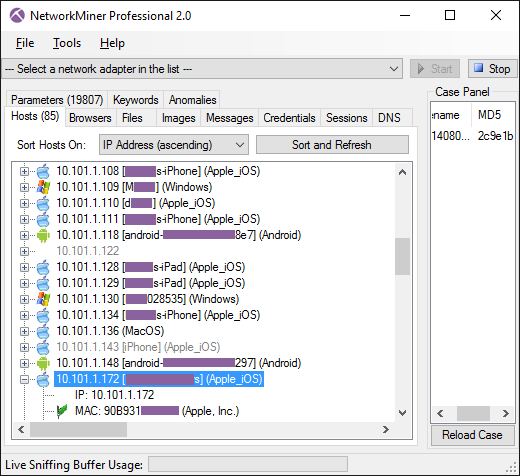Click Apple icon for host 10.101.1.111
This screenshot has width=520, height=476.
[43, 219]
